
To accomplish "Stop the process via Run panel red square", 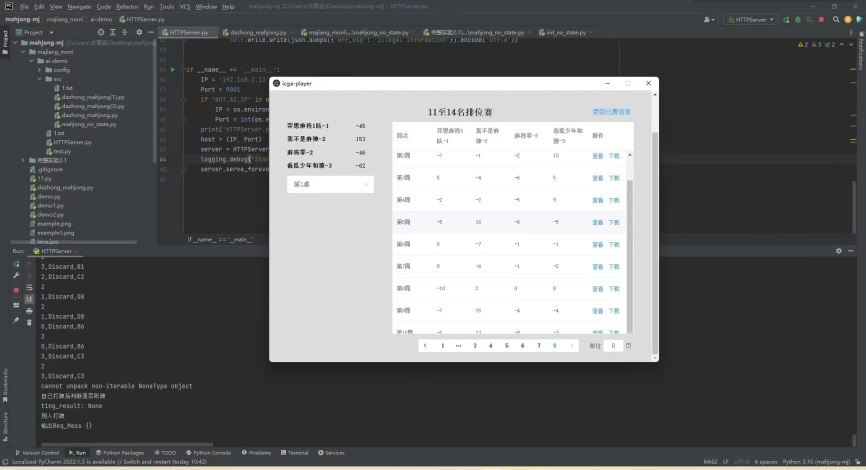I will tap(16, 290).
